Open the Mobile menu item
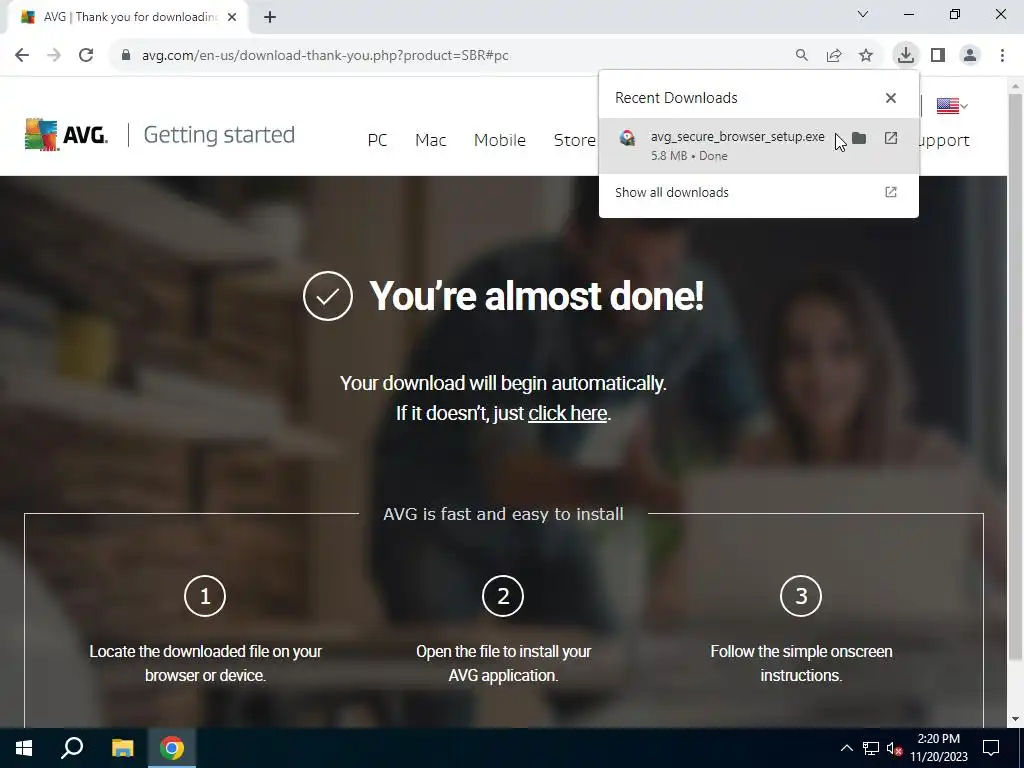Viewport: 1024px width, 768px height. pyautogui.click(x=500, y=140)
